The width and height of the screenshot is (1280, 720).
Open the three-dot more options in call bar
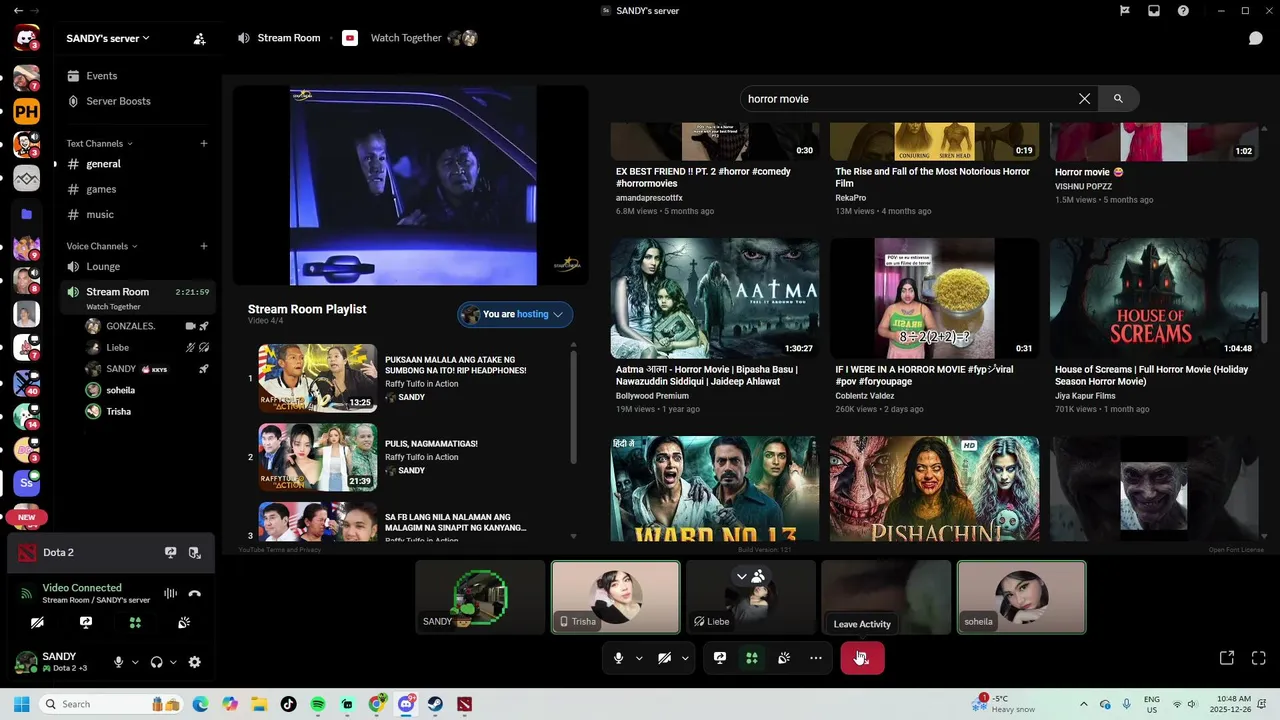(x=816, y=658)
